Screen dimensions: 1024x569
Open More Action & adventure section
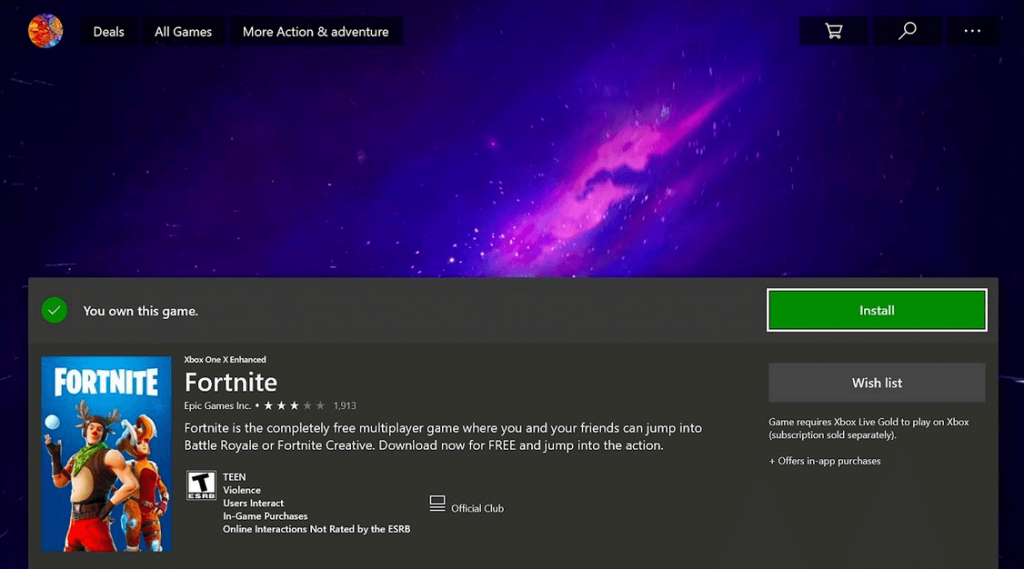pos(315,31)
